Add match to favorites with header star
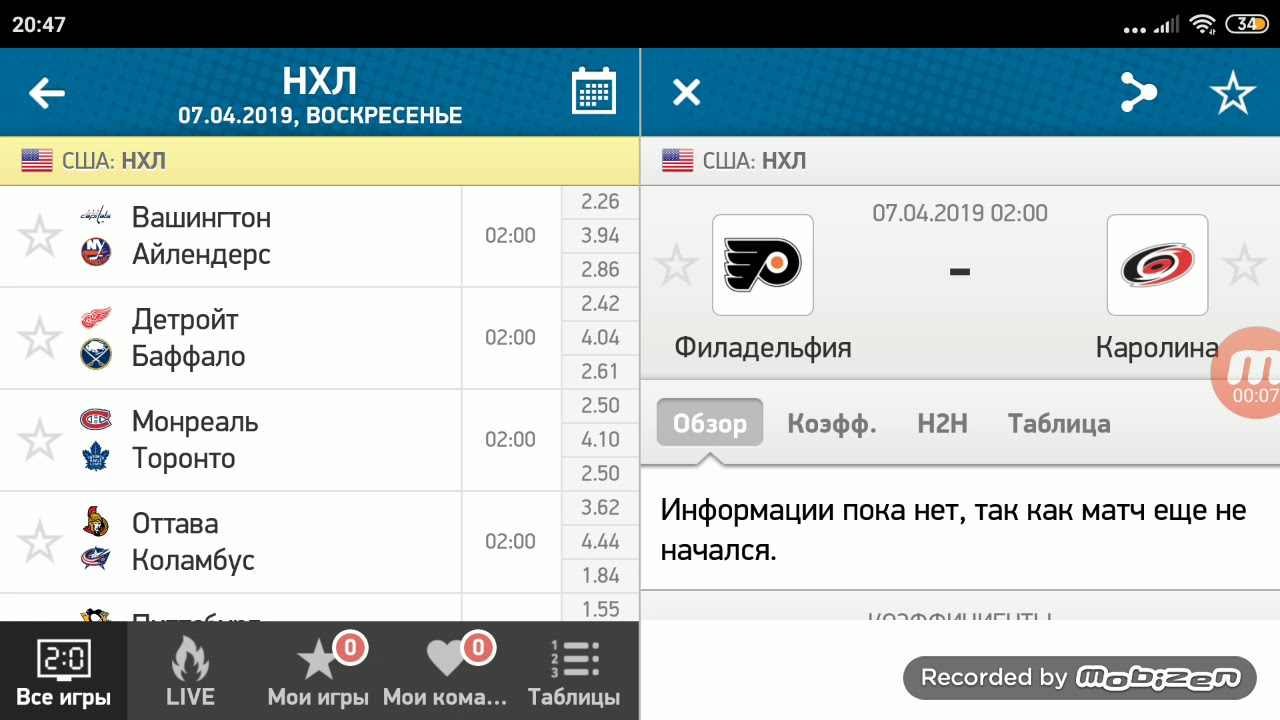Viewport: 1280px width, 720px height. tap(1232, 93)
